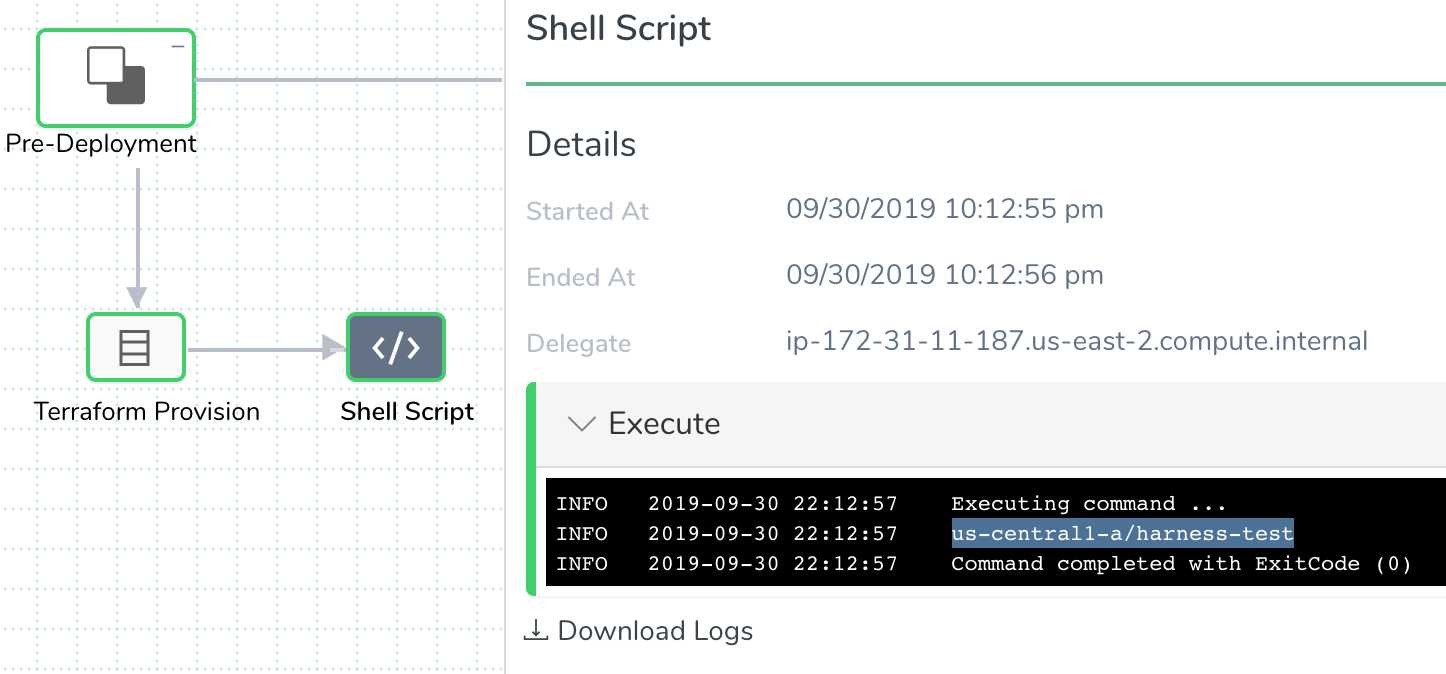The image size is (1446, 674).
Task: Click the Download Logs link
Action: click(x=655, y=631)
